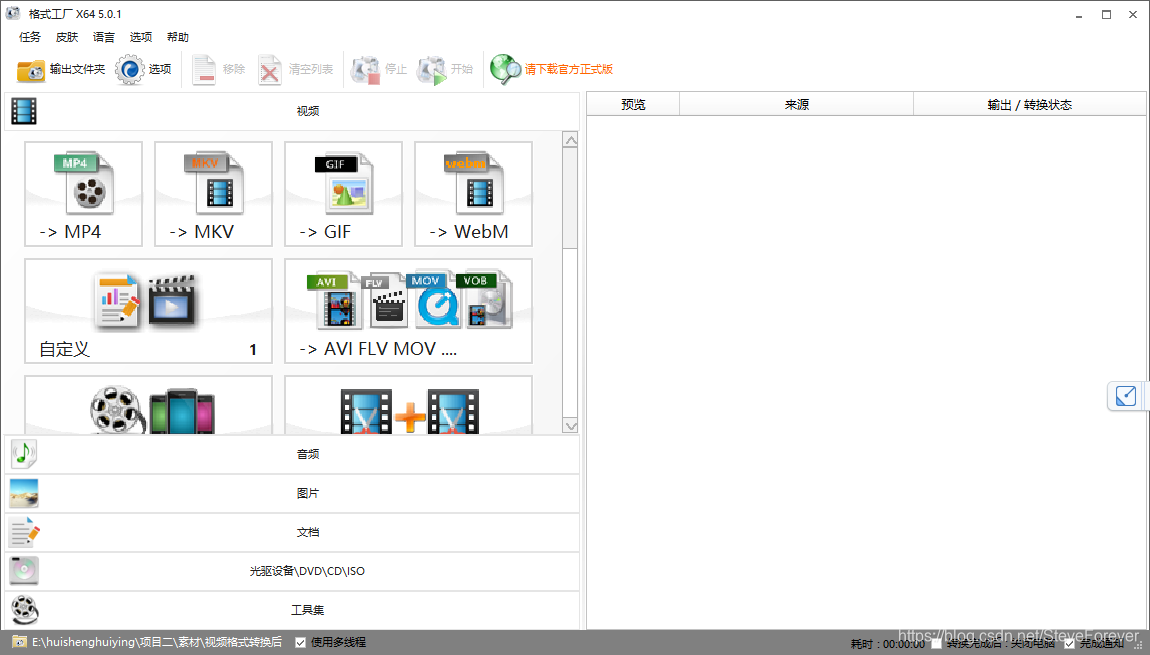The image size is (1150, 655).
Task: Uncheck 使用多线程 multithreading option
Action: pyautogui.click(x=298, y=642)
